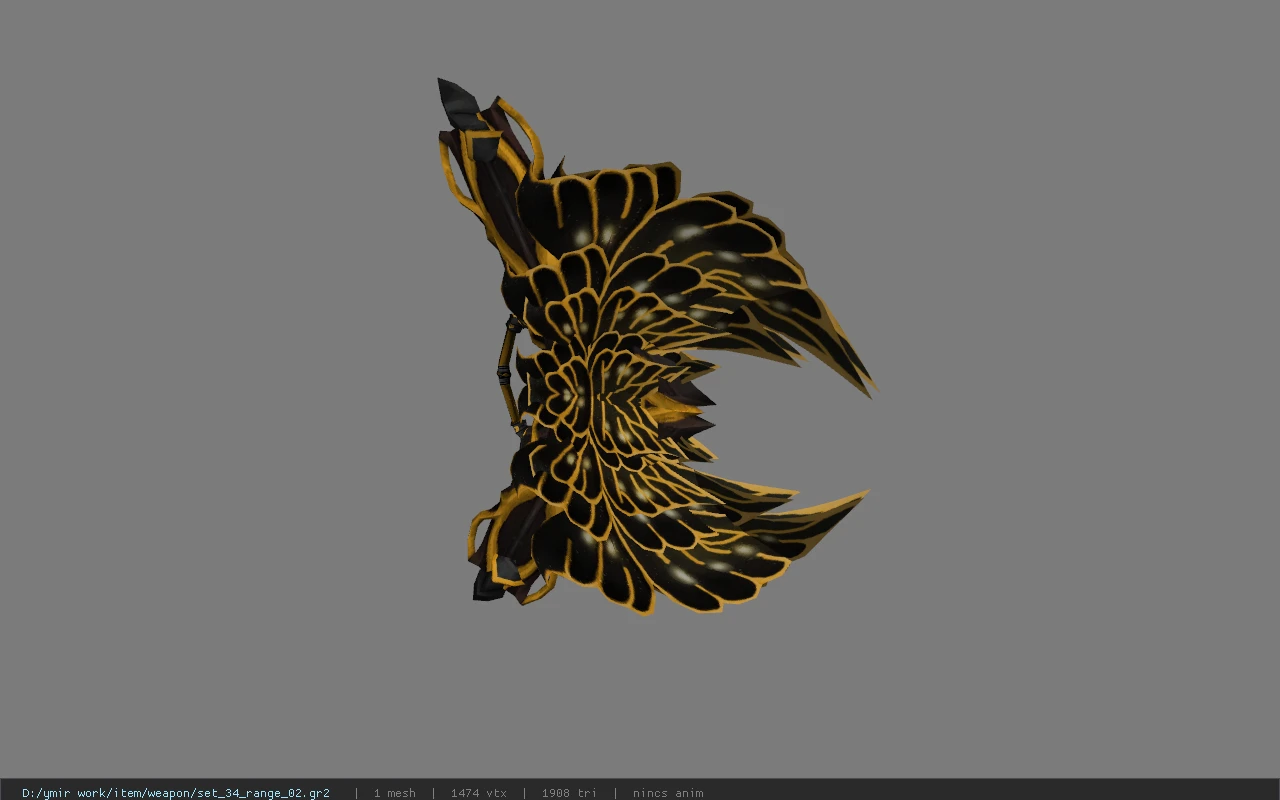Click the '1 mesh' status entry
Screen dimensions: 1280x800
[394, 793]
